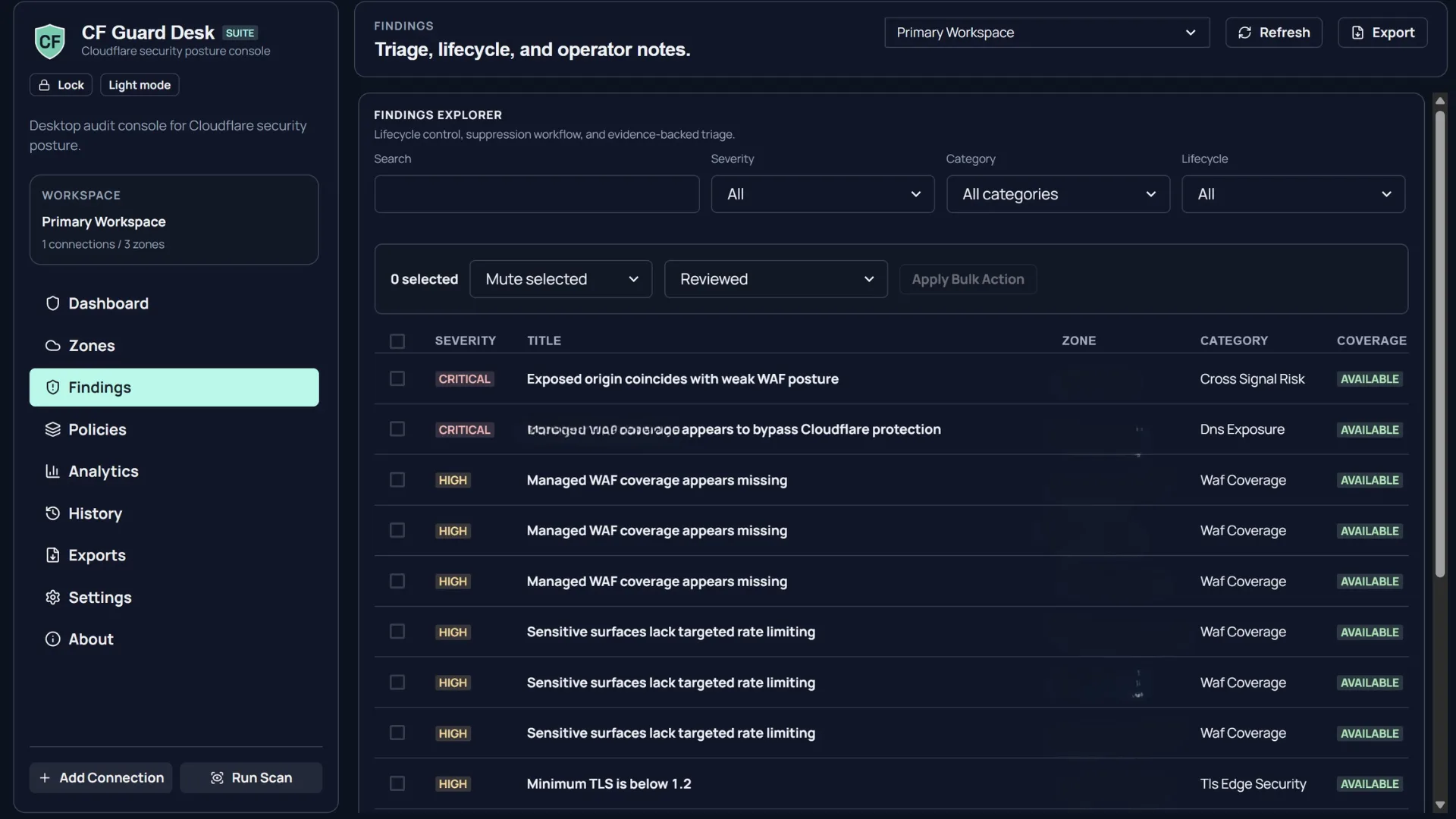Expand the All categories filter dropdown

point(1058,194)
